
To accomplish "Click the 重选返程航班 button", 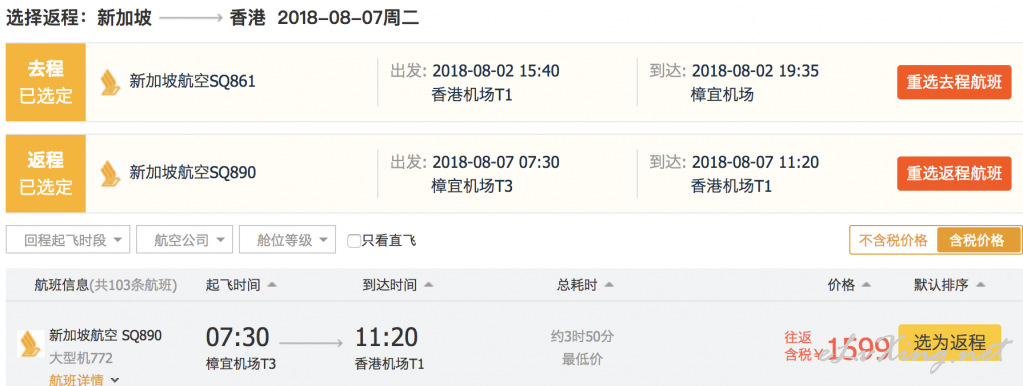I will tap(954, 173).
